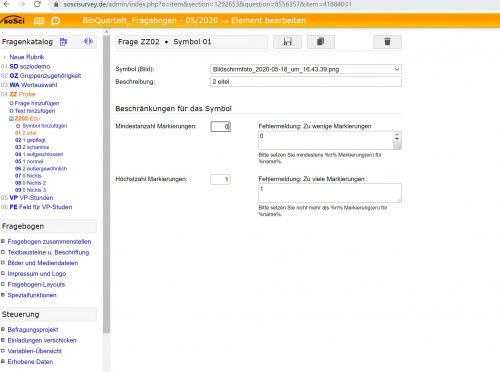Select symbol 09 '0 Nichts 3'
500x372 pixels.
pos(30,190)
